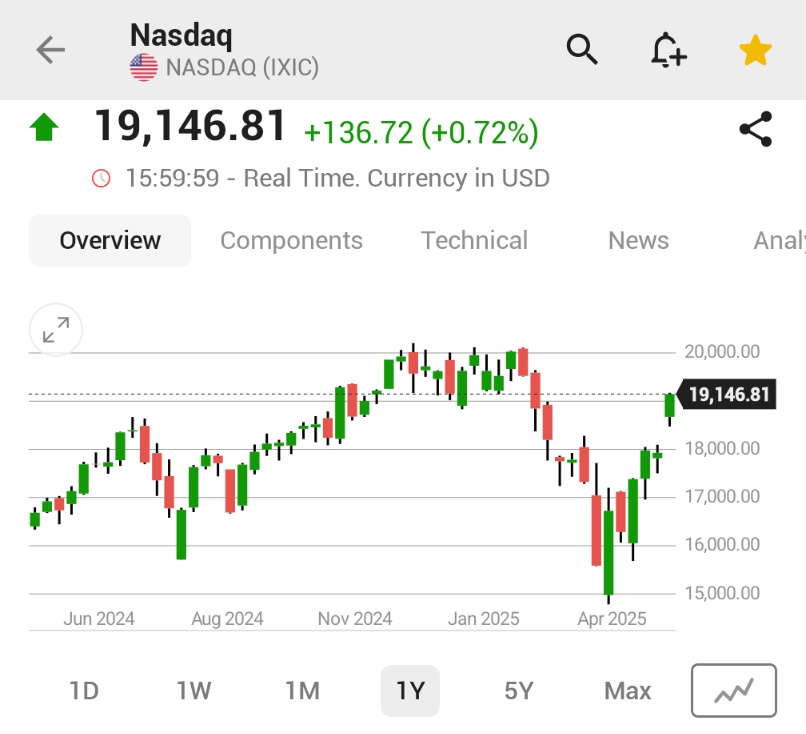This screenshot has height=734, width=806.
Task: Toggle the favorite star for Nasdaq
Action: coord(755,50)
